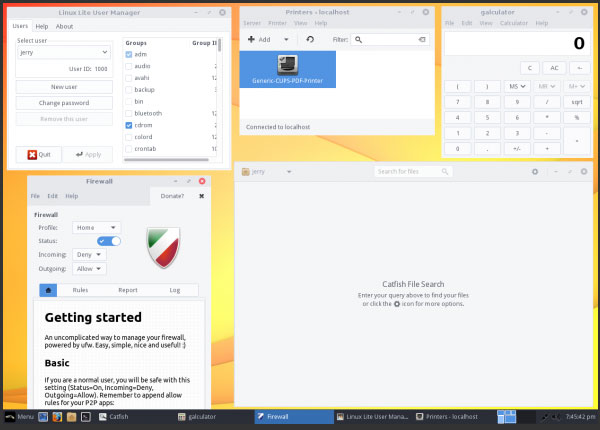
Task: Open the terminal taskbar icon
Action: click(86, 417)
